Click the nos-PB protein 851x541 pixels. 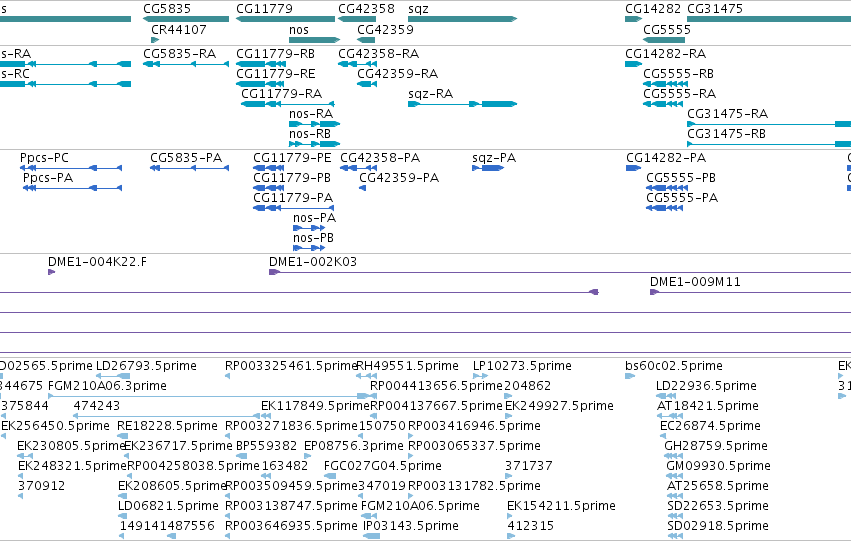pos(309,249)
